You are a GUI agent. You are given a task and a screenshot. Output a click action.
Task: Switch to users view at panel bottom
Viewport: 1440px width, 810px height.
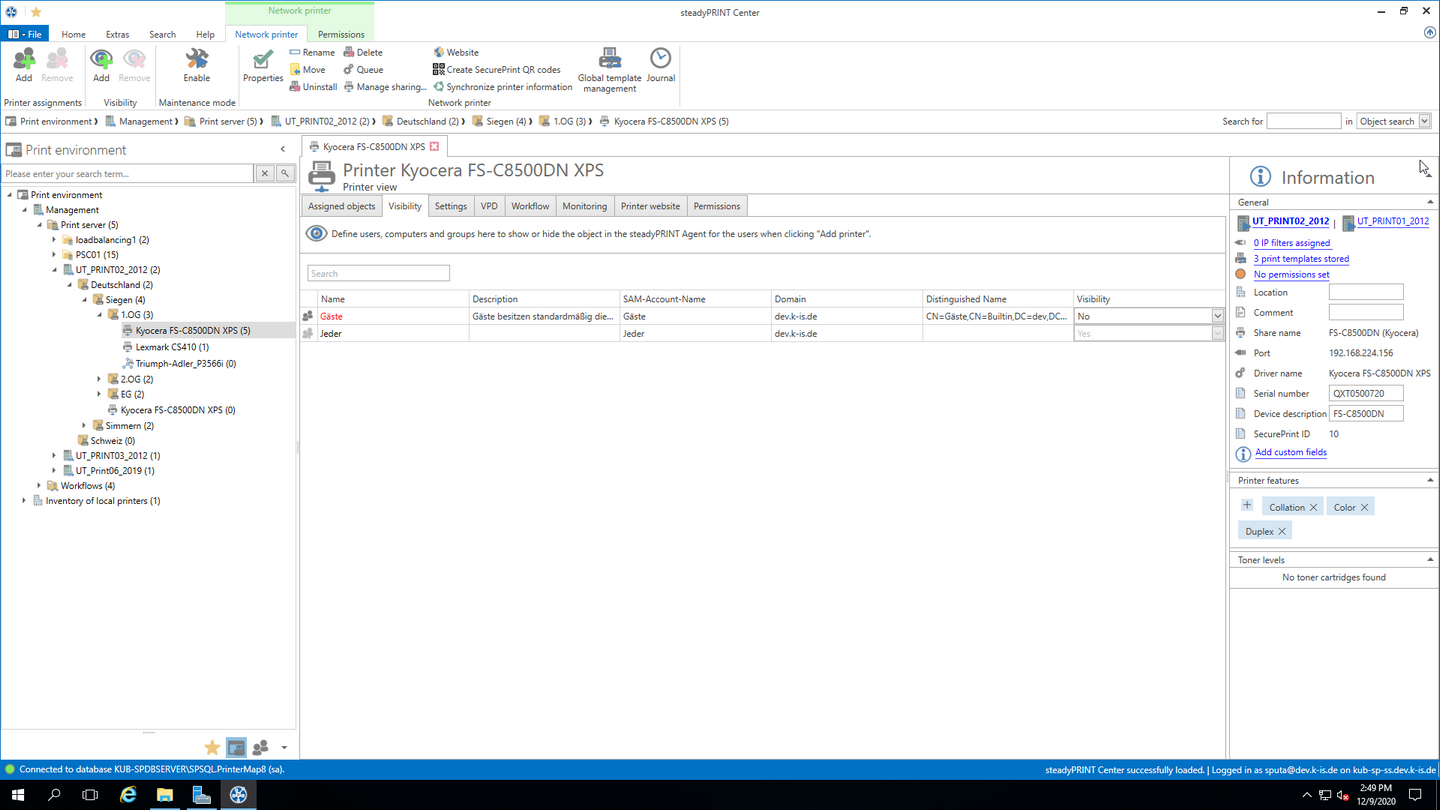click(x=261, y=747)
